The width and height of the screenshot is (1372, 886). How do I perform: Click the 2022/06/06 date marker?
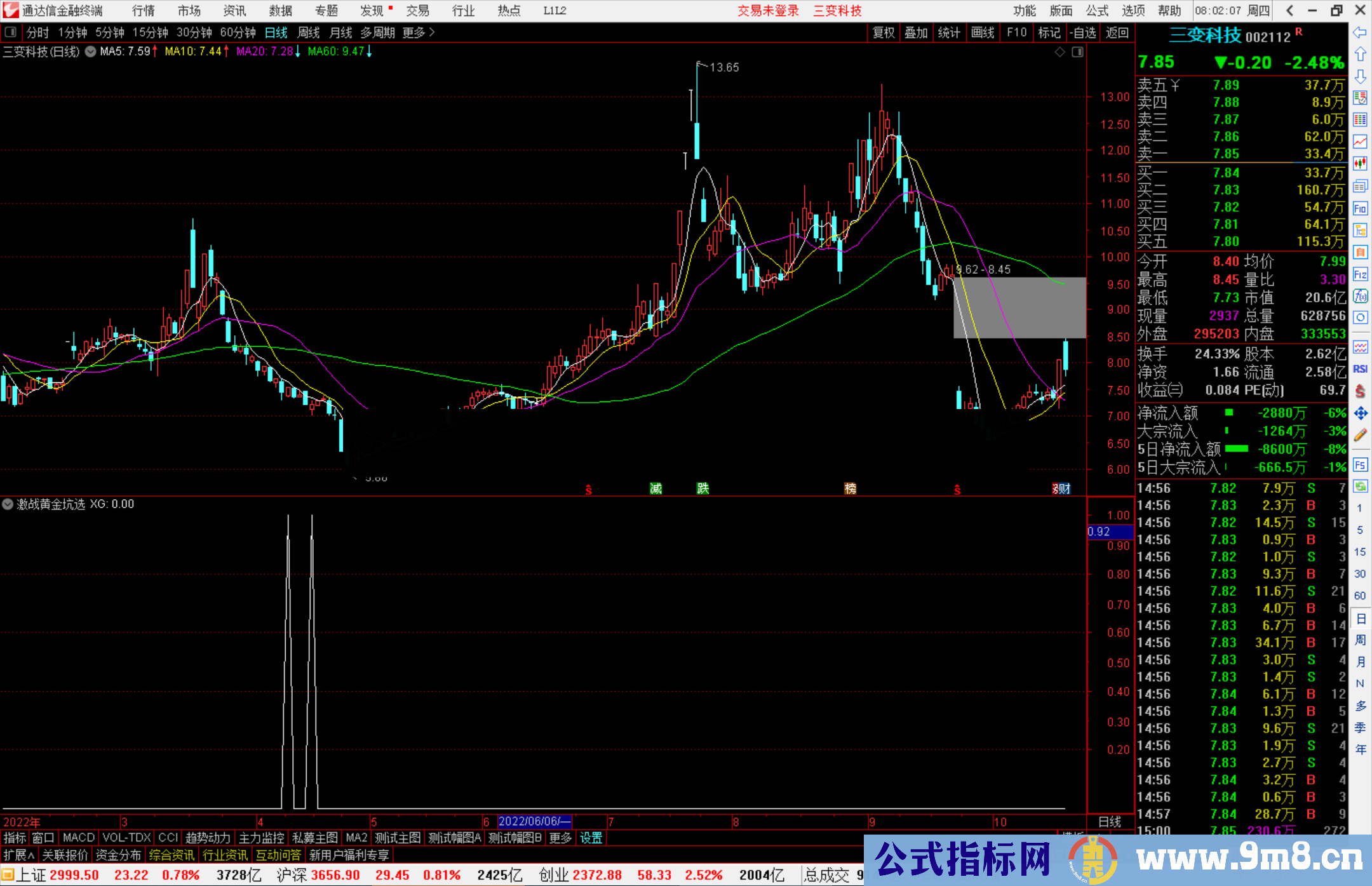pos(534,821)
